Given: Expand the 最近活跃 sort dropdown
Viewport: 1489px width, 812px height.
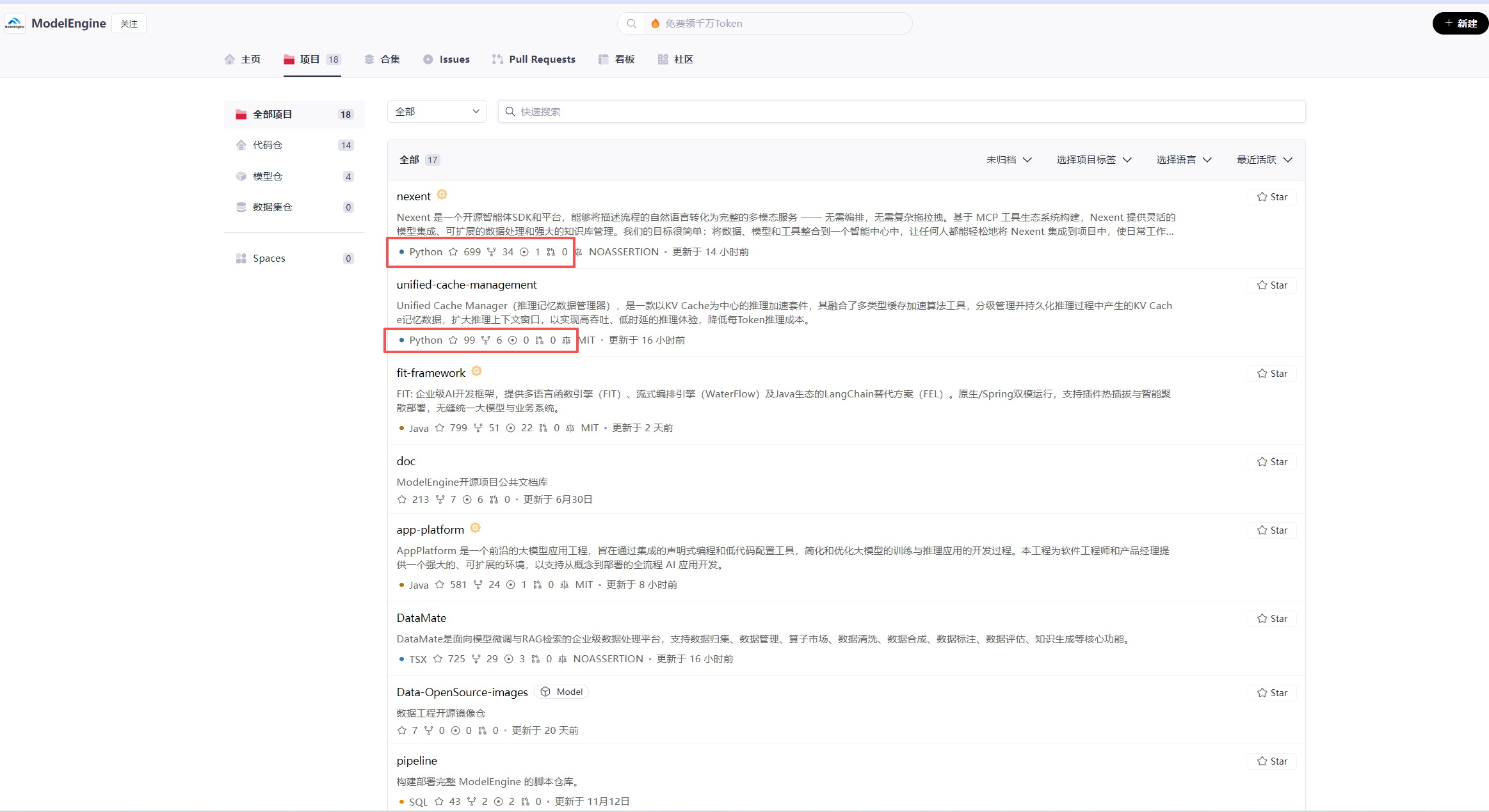Looking at the screenshot, I should pyautogui.click(x=1264, y=160).
